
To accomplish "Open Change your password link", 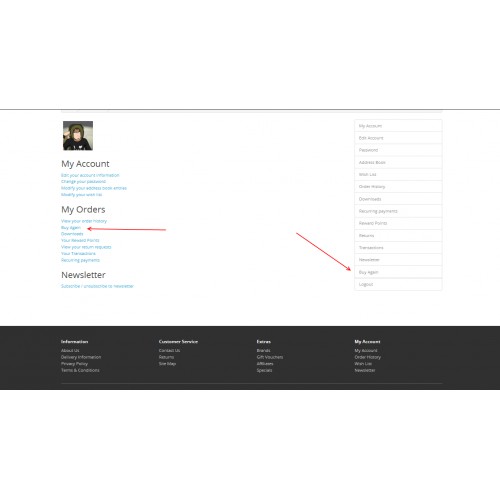I will click(83, 182).
